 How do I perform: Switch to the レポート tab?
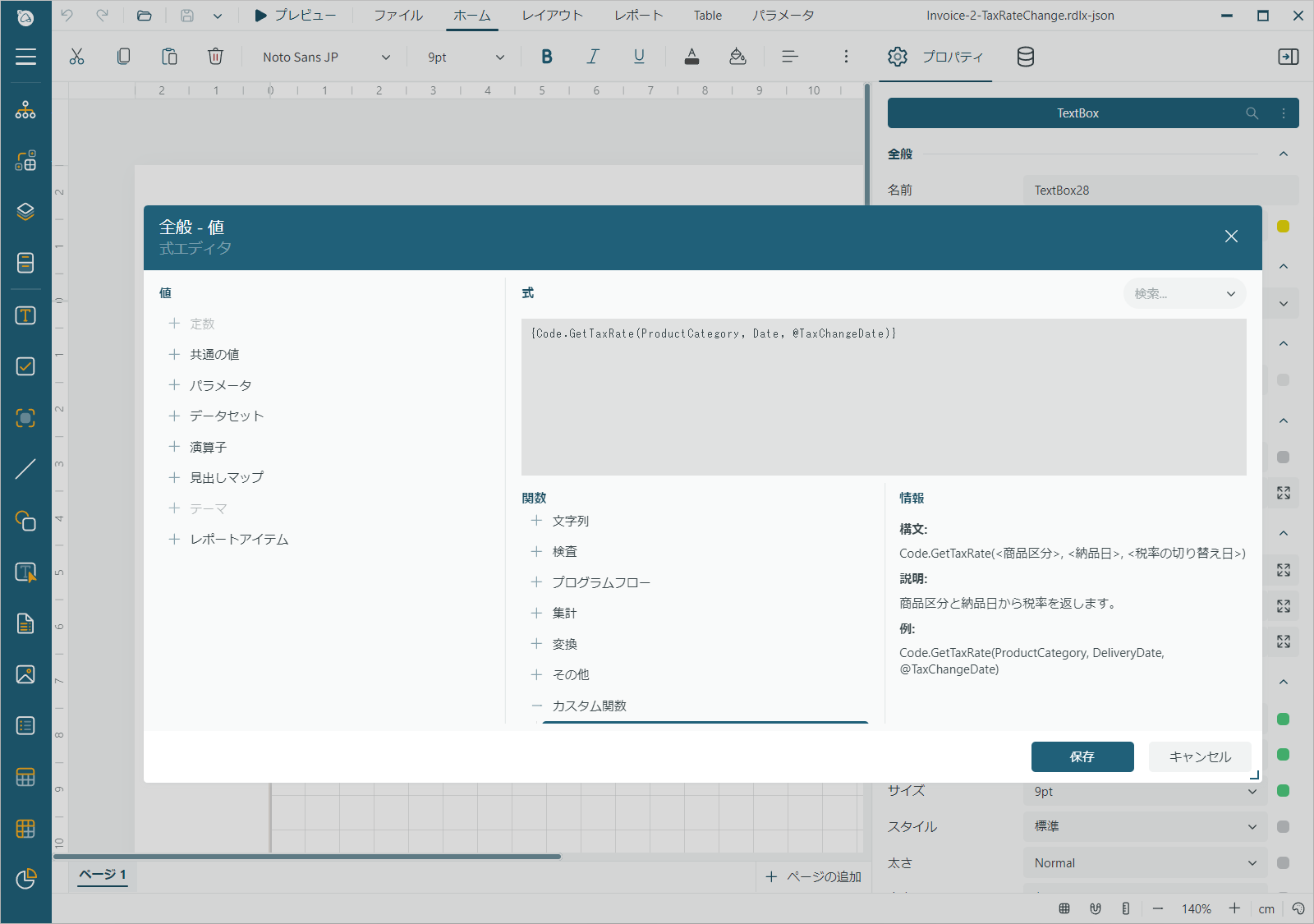point(638,16)
